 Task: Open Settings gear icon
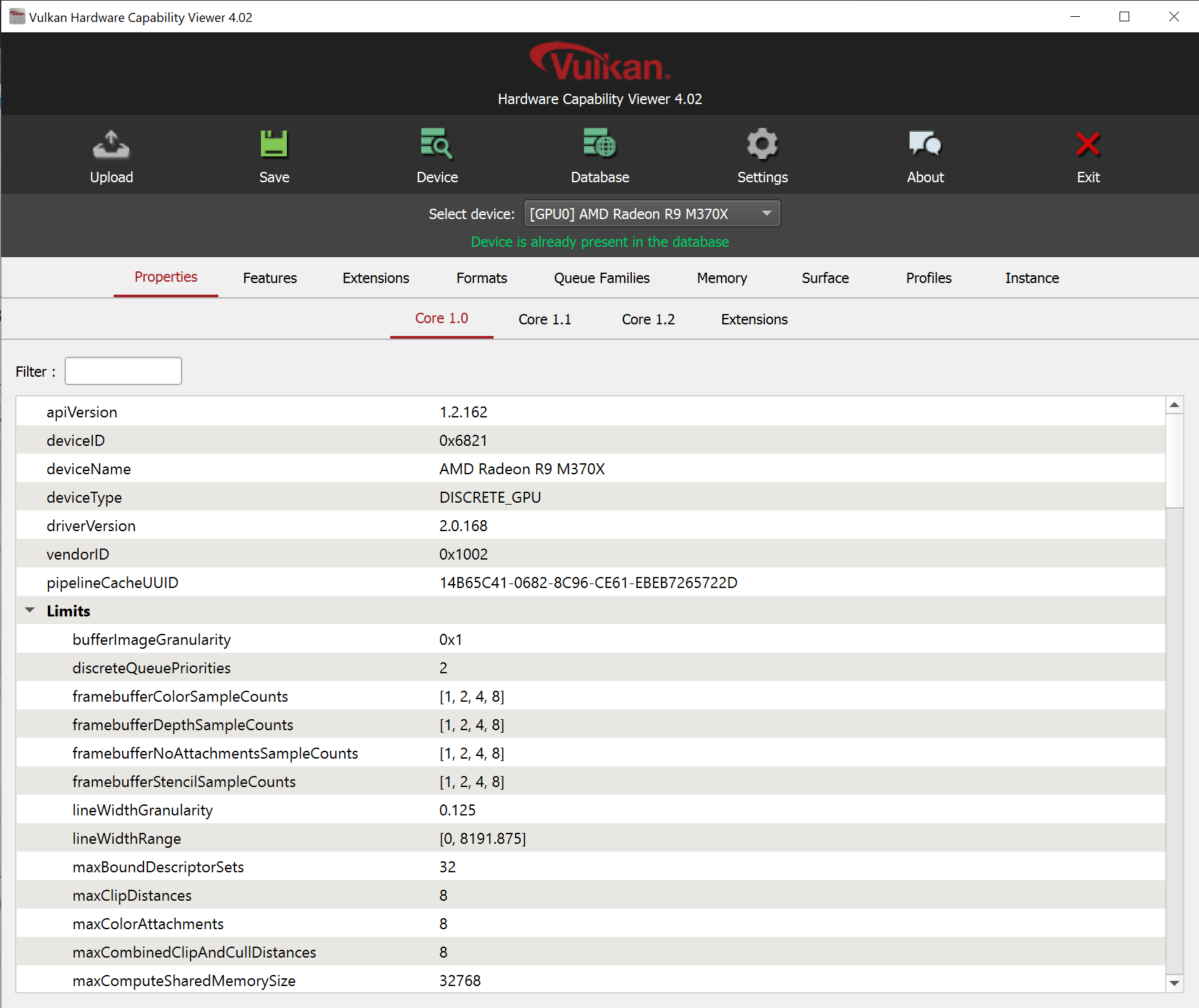[x=762, y=144]
